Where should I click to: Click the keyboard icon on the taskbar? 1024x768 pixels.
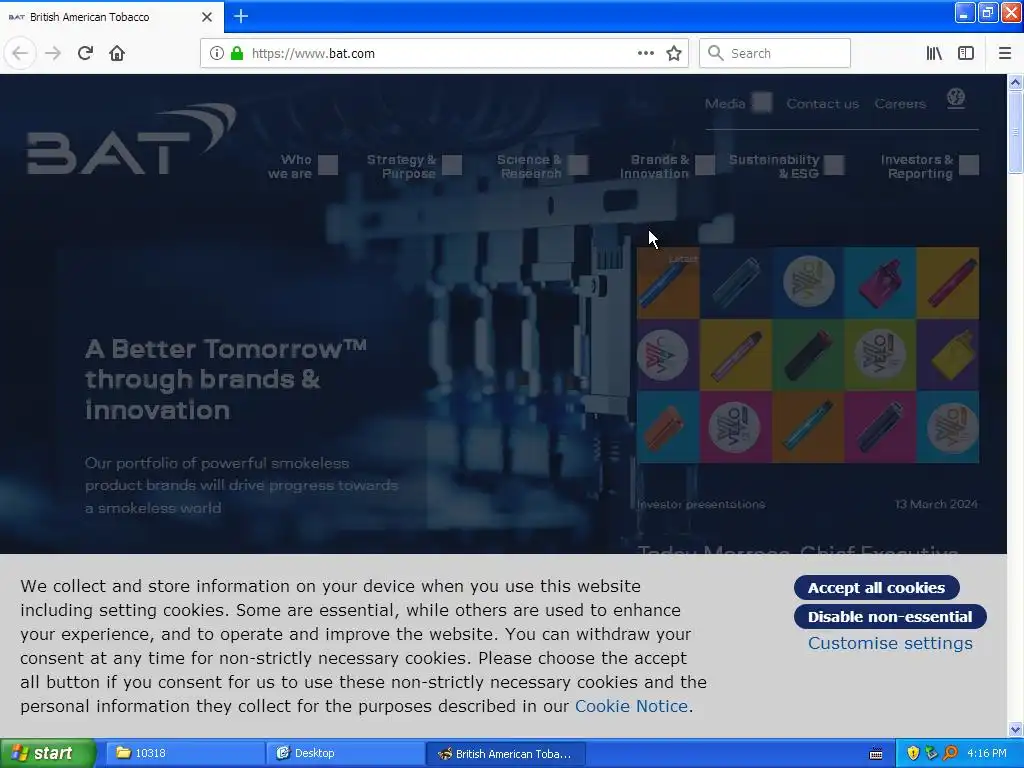pos(876,754)
